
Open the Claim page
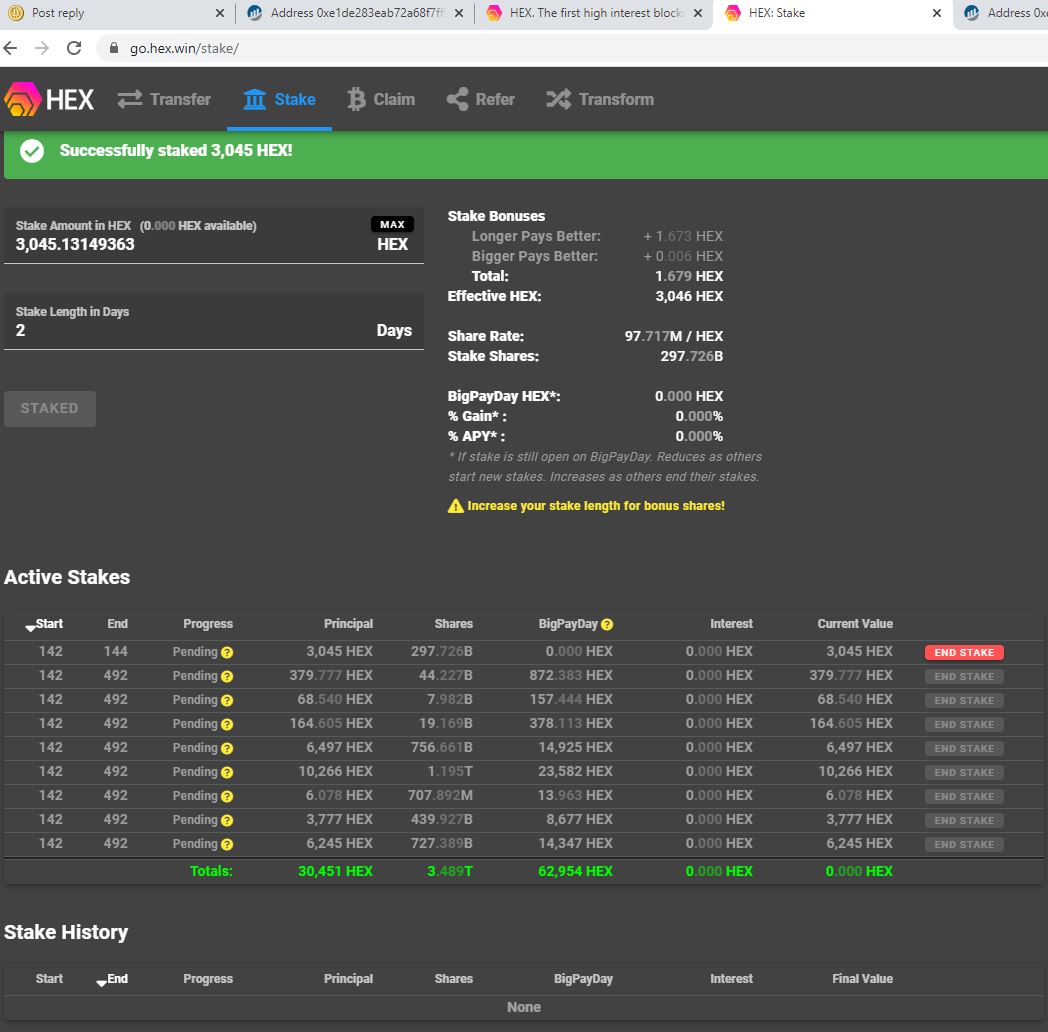(x=381, y=99)
